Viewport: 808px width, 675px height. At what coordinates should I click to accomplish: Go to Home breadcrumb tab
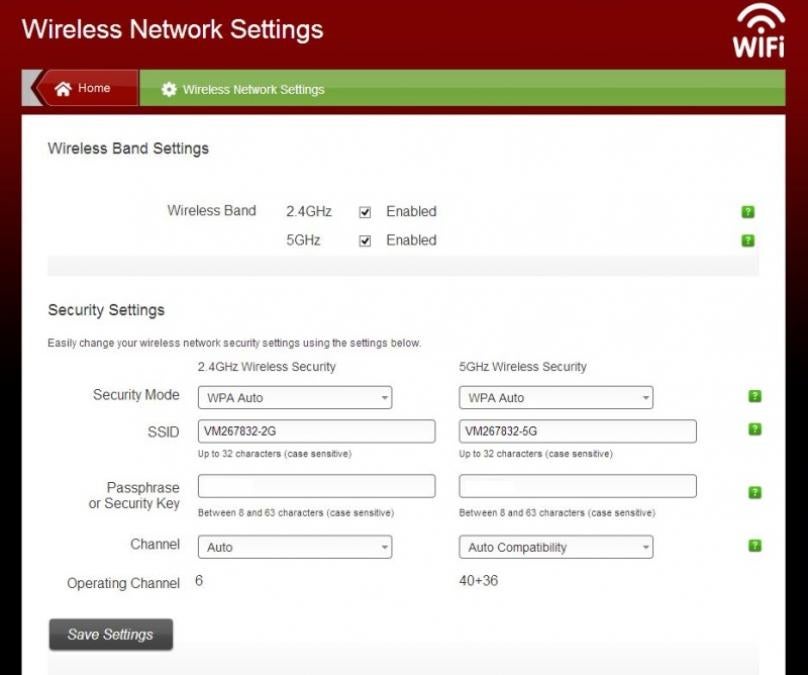coord(85,88)
